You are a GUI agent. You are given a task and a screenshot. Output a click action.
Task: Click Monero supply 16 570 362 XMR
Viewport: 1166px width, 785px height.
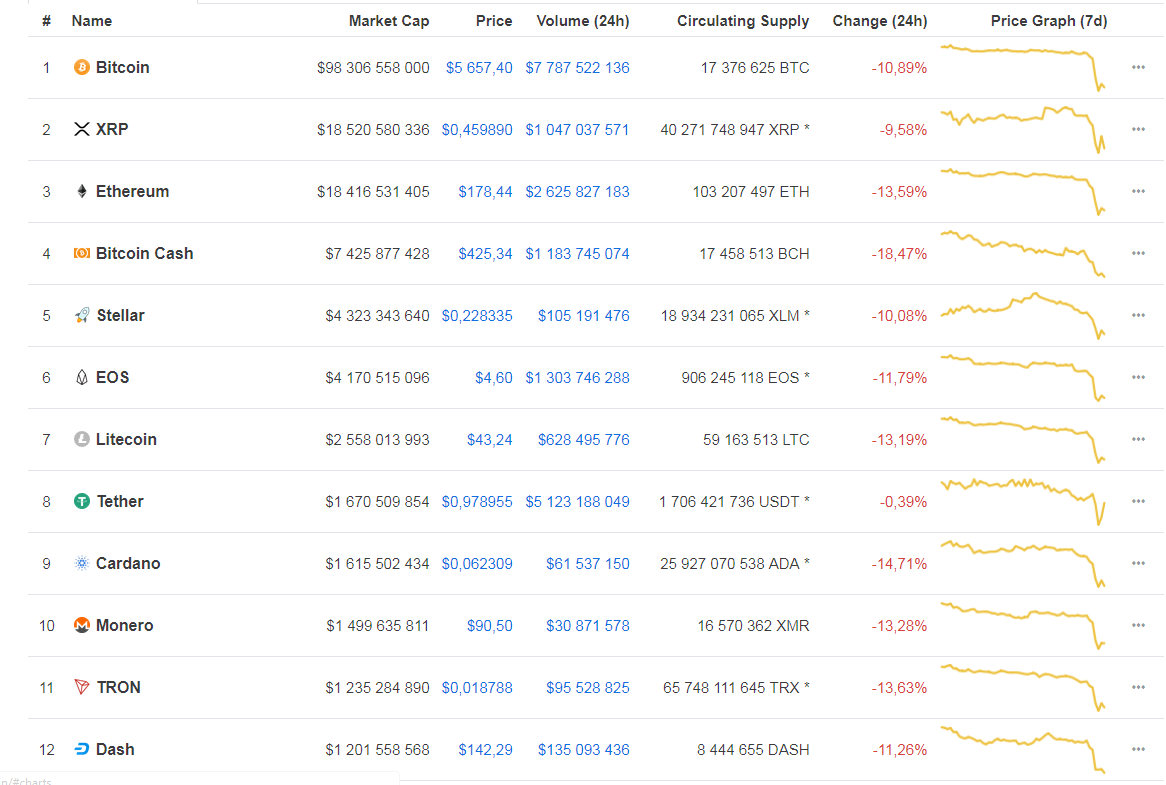coord(753,626)
